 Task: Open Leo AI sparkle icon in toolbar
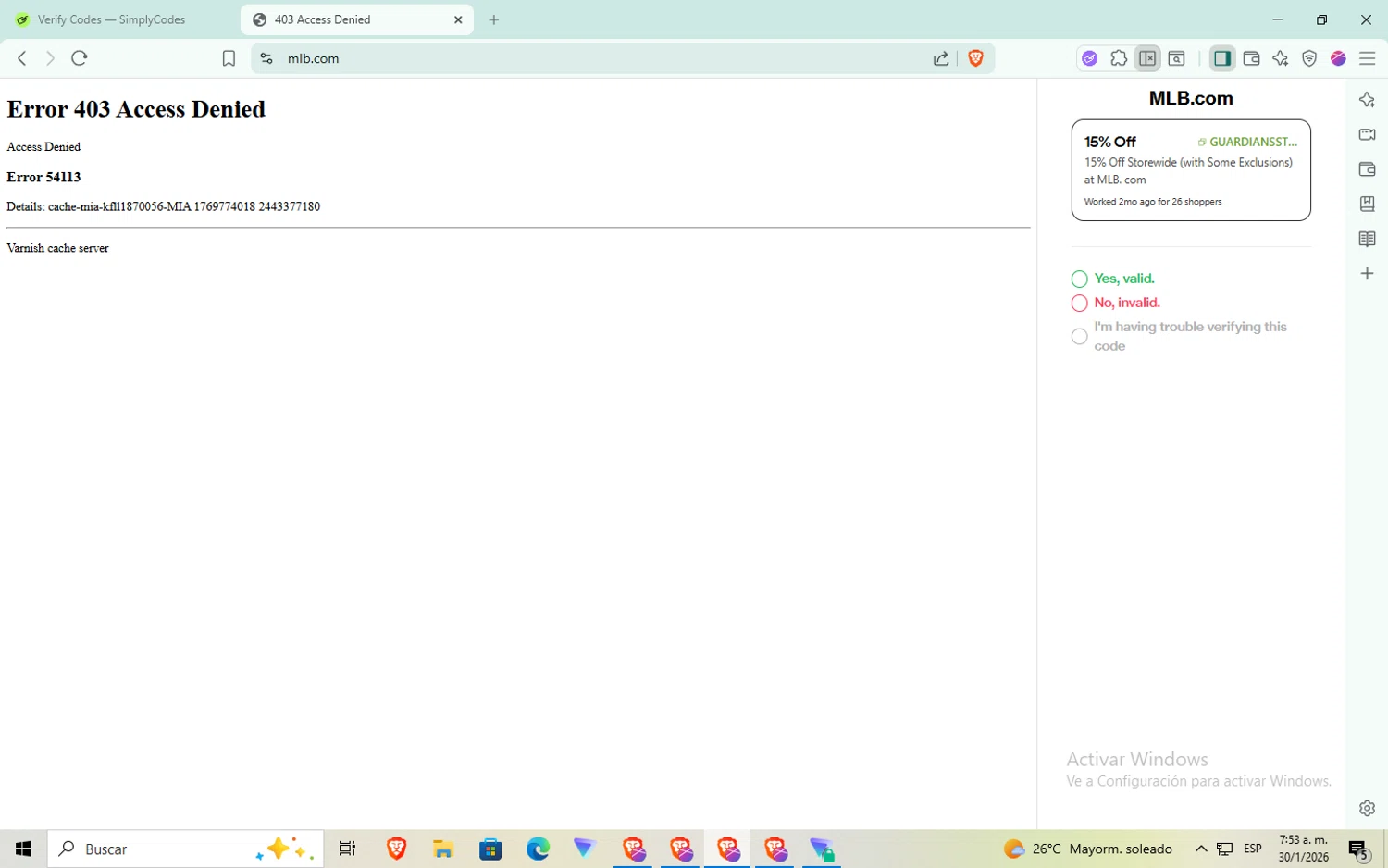point(1281,58)
